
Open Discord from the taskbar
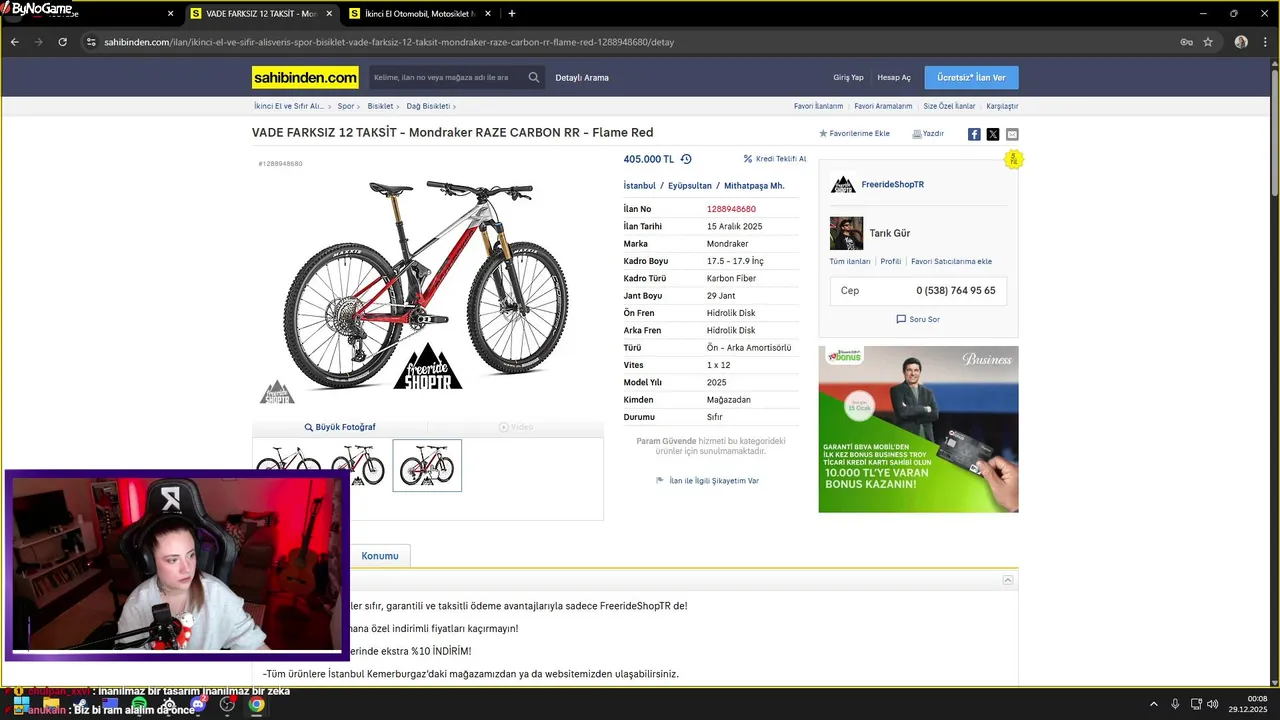coord(197,704)
